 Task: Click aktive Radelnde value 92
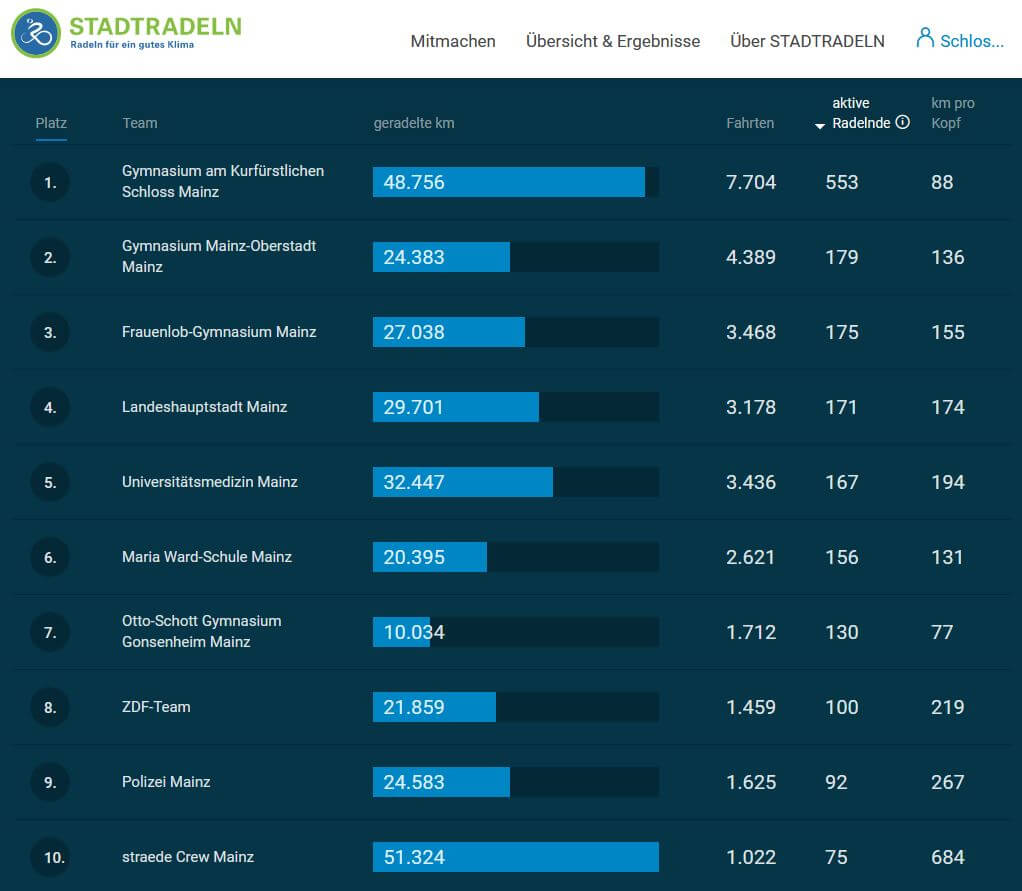tap(836, 781)
